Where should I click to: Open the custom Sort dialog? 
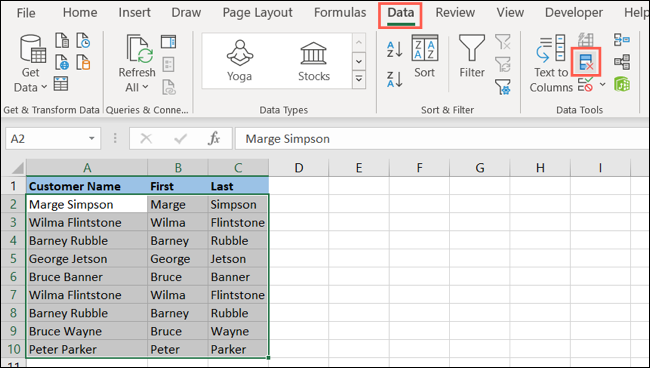coord(424,56)
